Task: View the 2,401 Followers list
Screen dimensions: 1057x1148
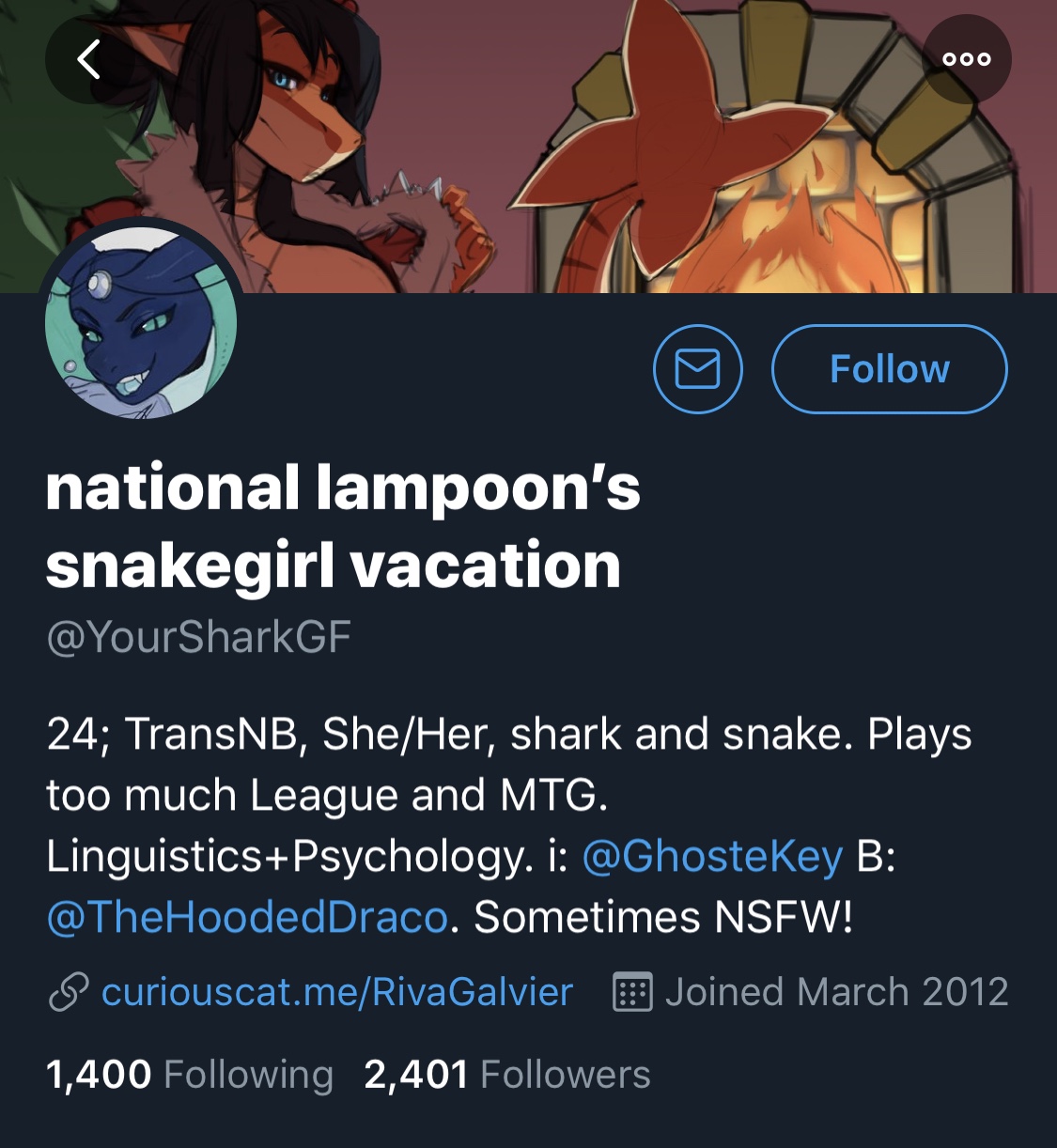Action: (507, 1075)
